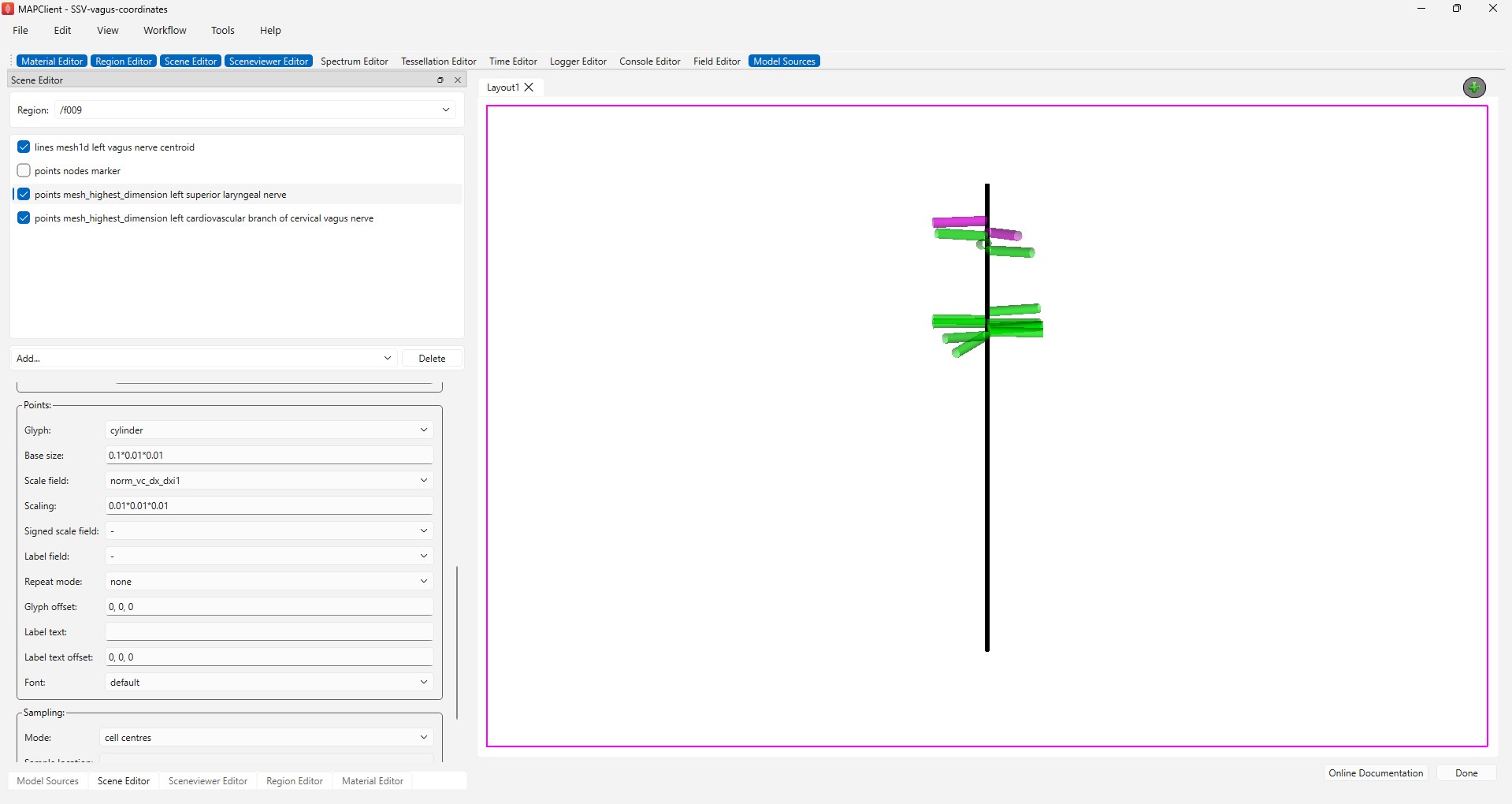
Task: Float the Scene Editor dock panel
Action: point(440,80)
